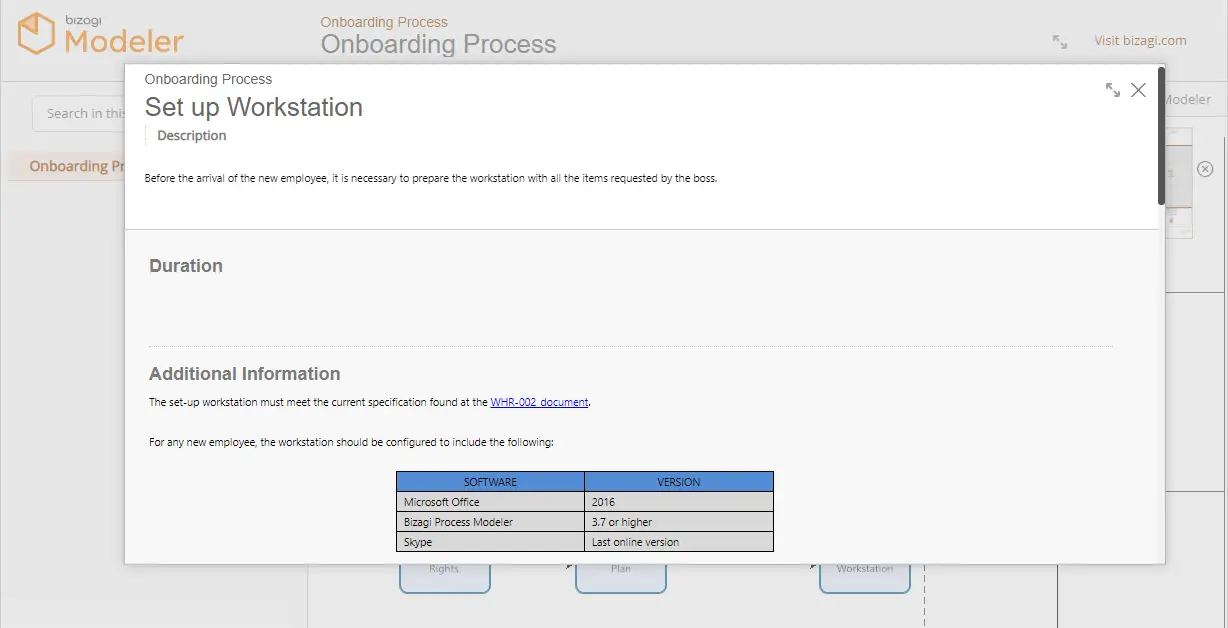The height and width of the screenshot is (628, 1228).
Task: Select the 3.7 or higher cell
Action: (x=679, y=522)
